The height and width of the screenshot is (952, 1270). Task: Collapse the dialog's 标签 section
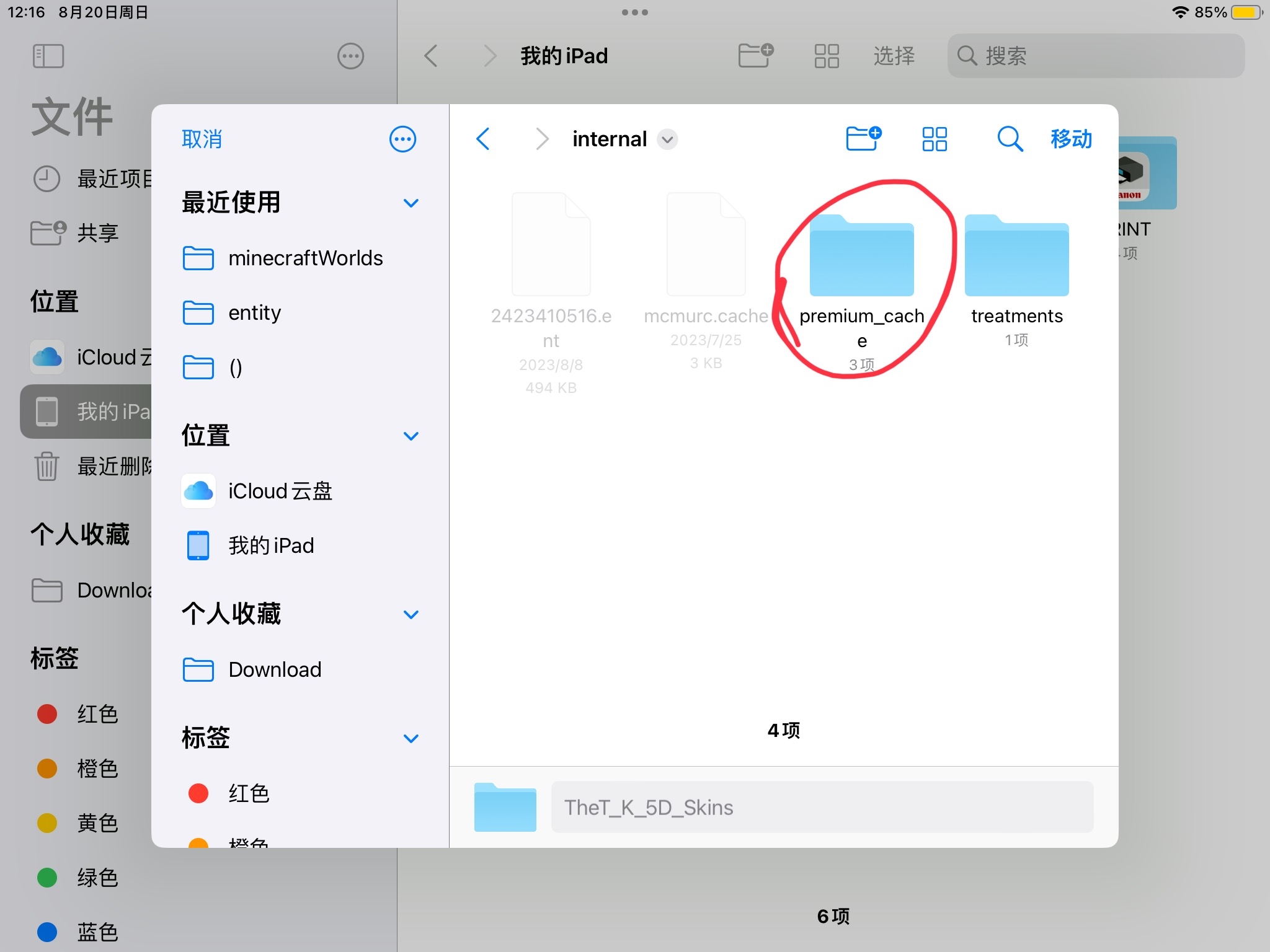coord(411,739)
